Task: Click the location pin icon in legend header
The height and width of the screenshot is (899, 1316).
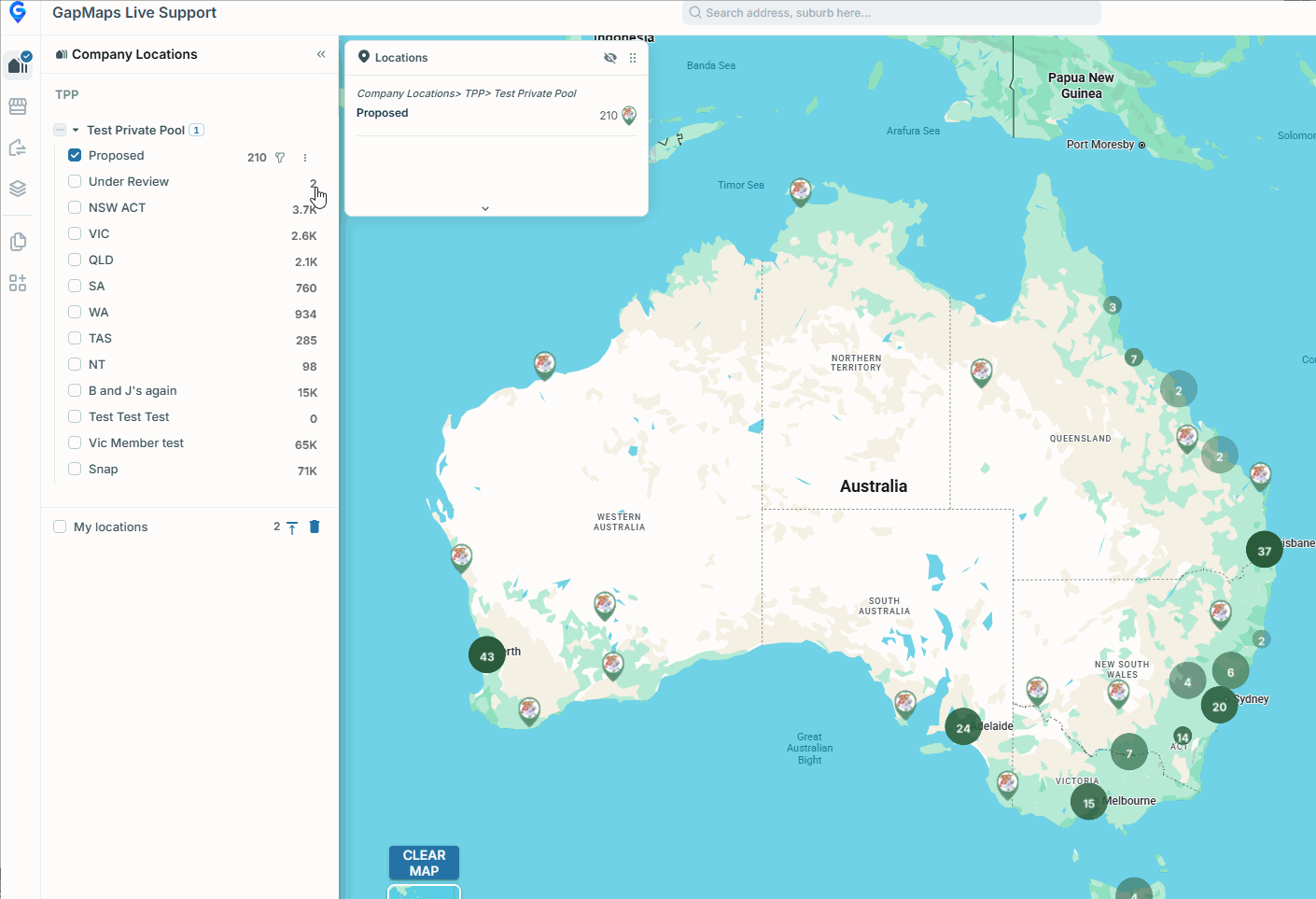Action: point(364,57)
